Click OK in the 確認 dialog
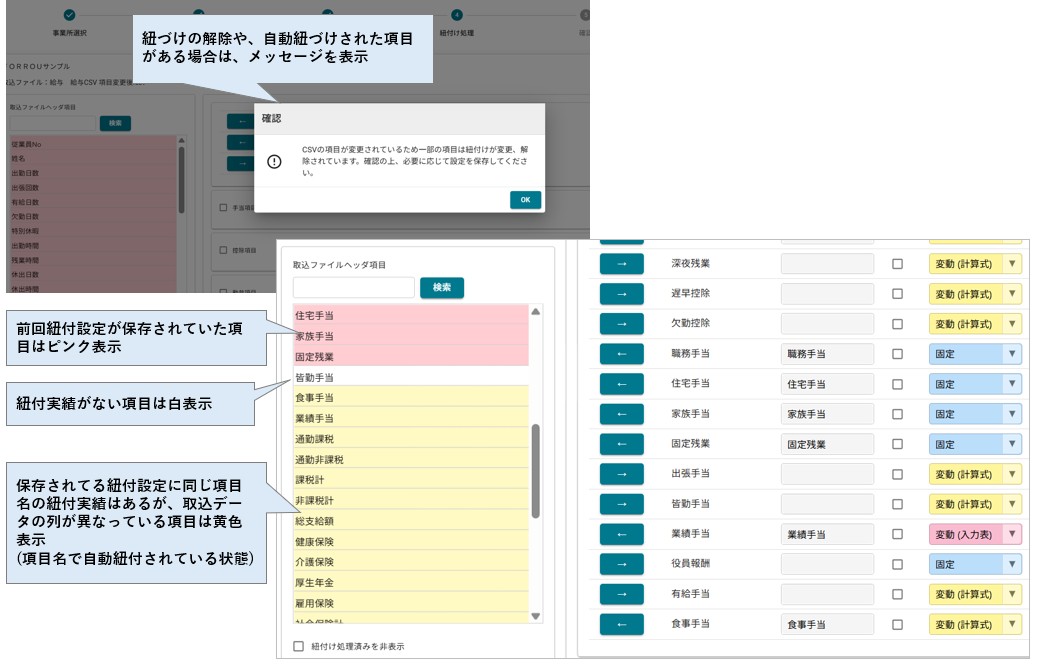Screen dimensions: 1037x664 (525, 200)
